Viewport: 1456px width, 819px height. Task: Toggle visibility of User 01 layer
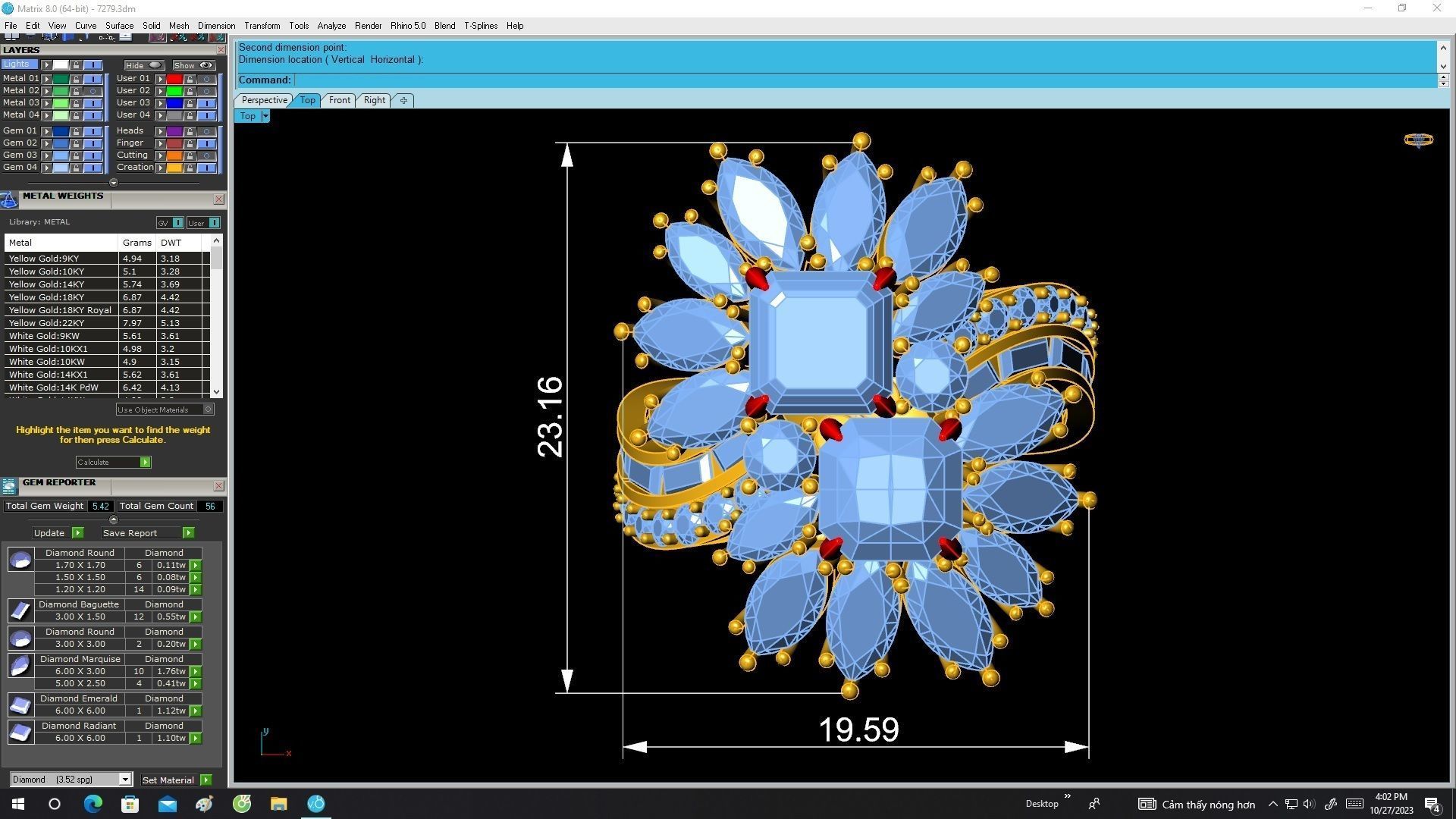206,79
